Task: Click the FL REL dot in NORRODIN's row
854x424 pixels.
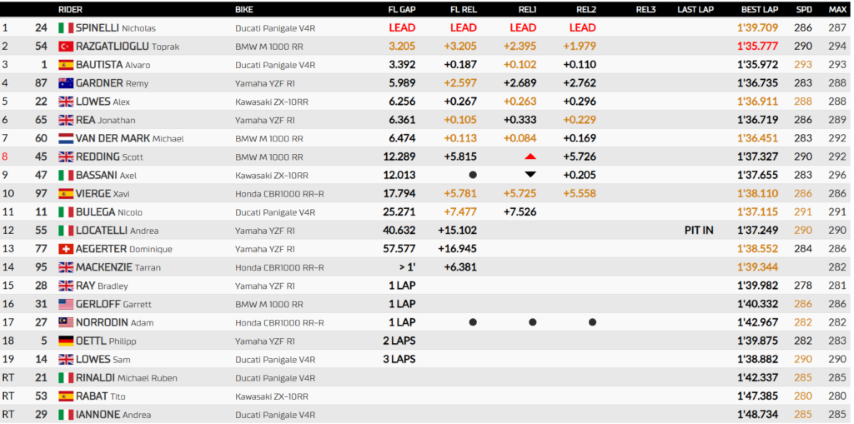Action: (x=473, y=323)
